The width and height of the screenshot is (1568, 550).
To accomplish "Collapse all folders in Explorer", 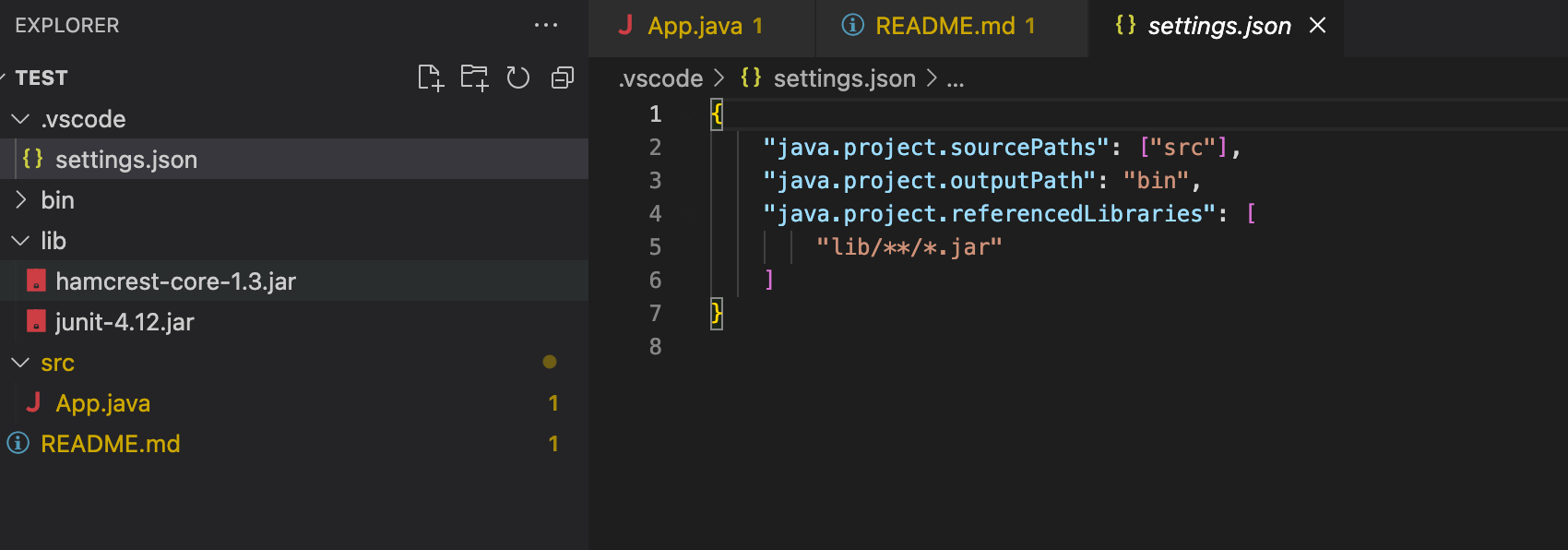I will (x=563, y=78).
